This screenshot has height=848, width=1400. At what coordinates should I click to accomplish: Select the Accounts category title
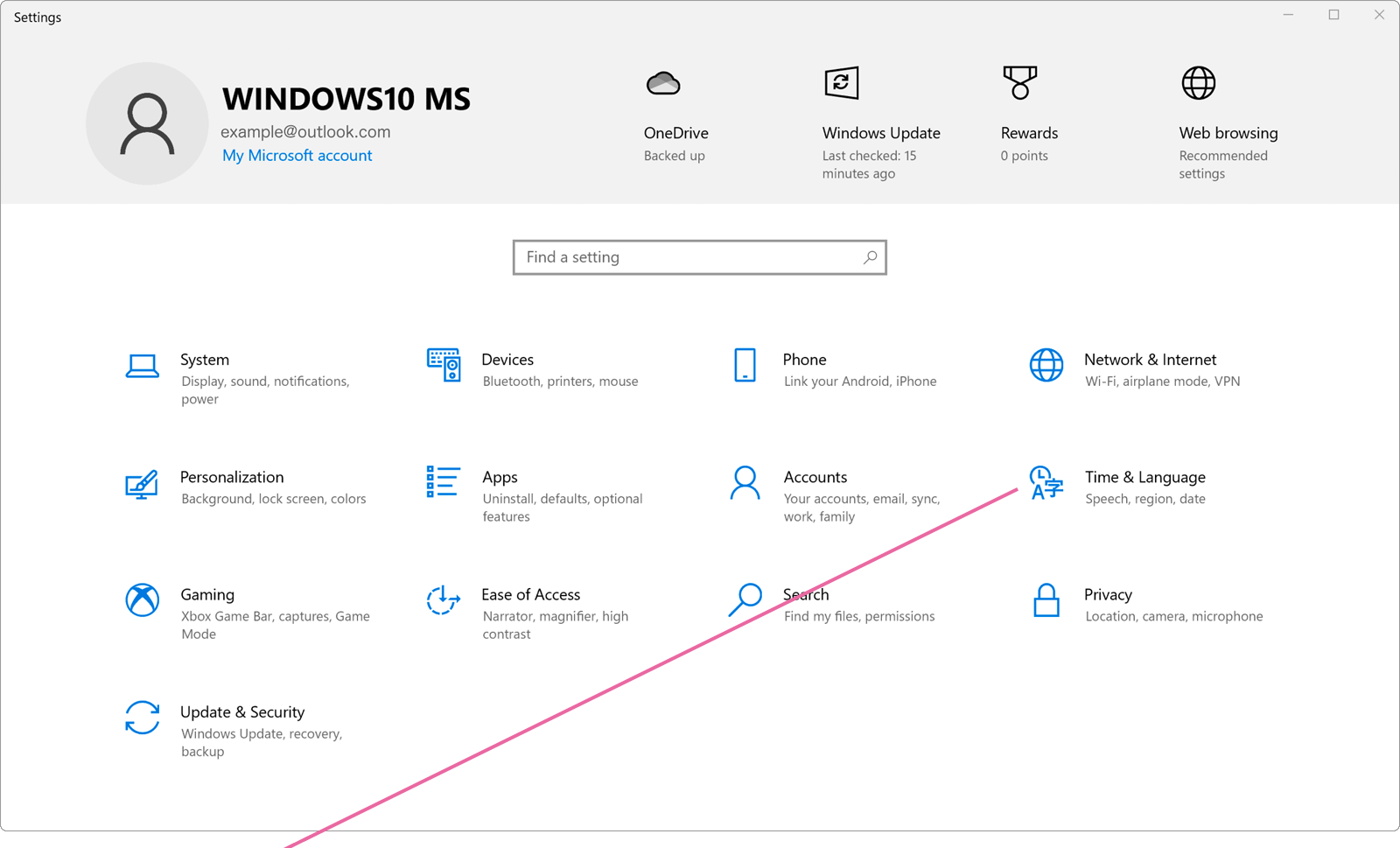[815, 477]
